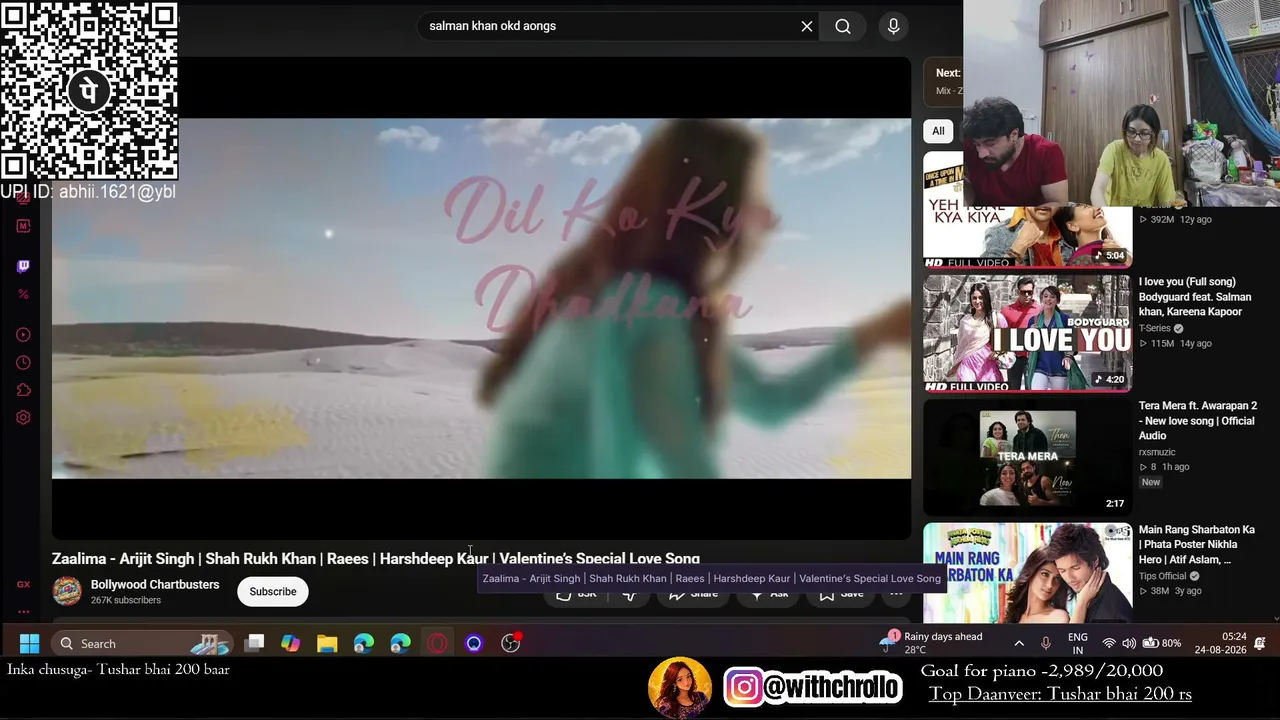Open the 'Rainy days ahead' weather widget
1280x720 pixels.
[931, 643]
